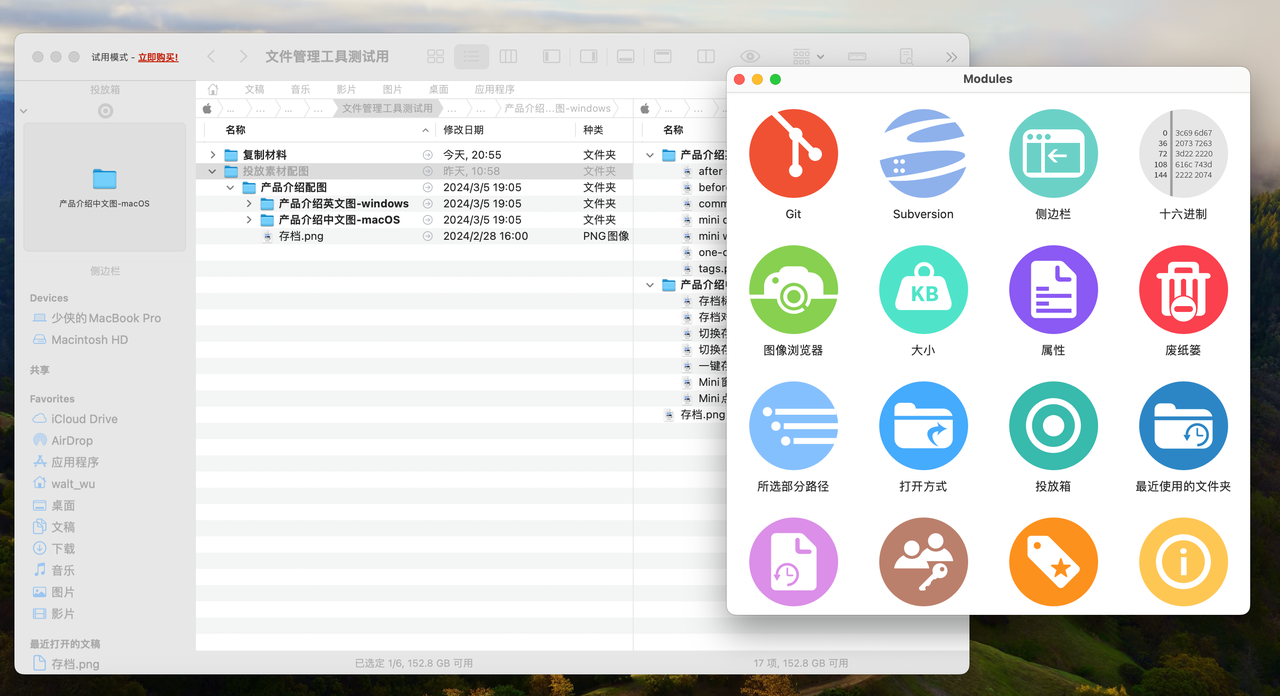
Task: Toggle the eye preview button
Action: click(750, 57)
